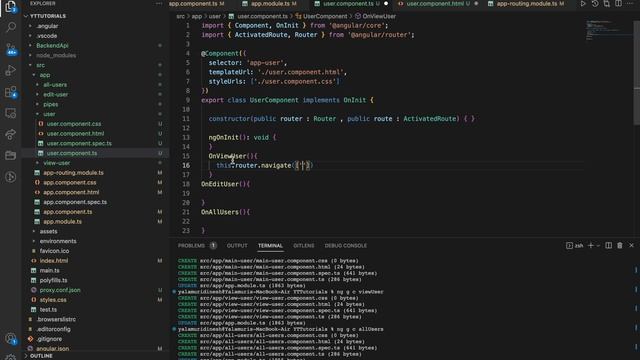Open the OUTPUT panel tab

(237, 246)
